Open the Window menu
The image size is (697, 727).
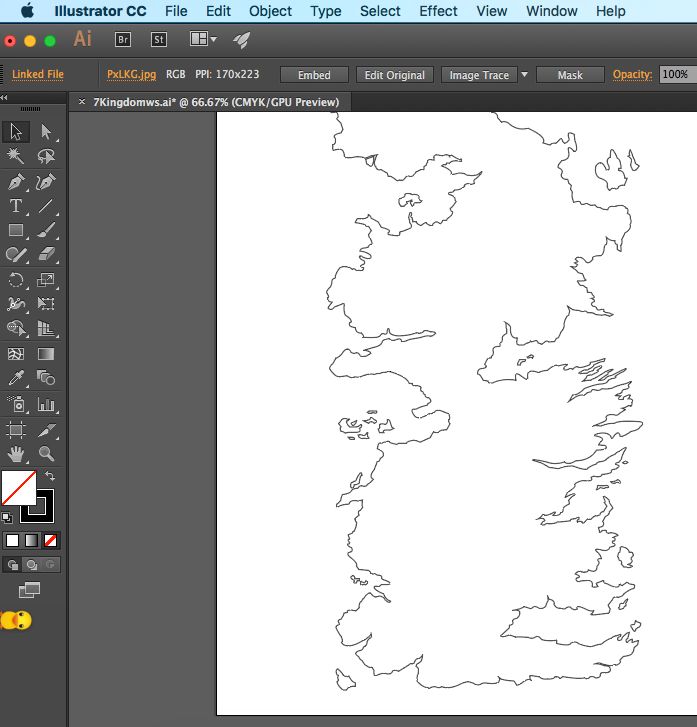point(551,11)
